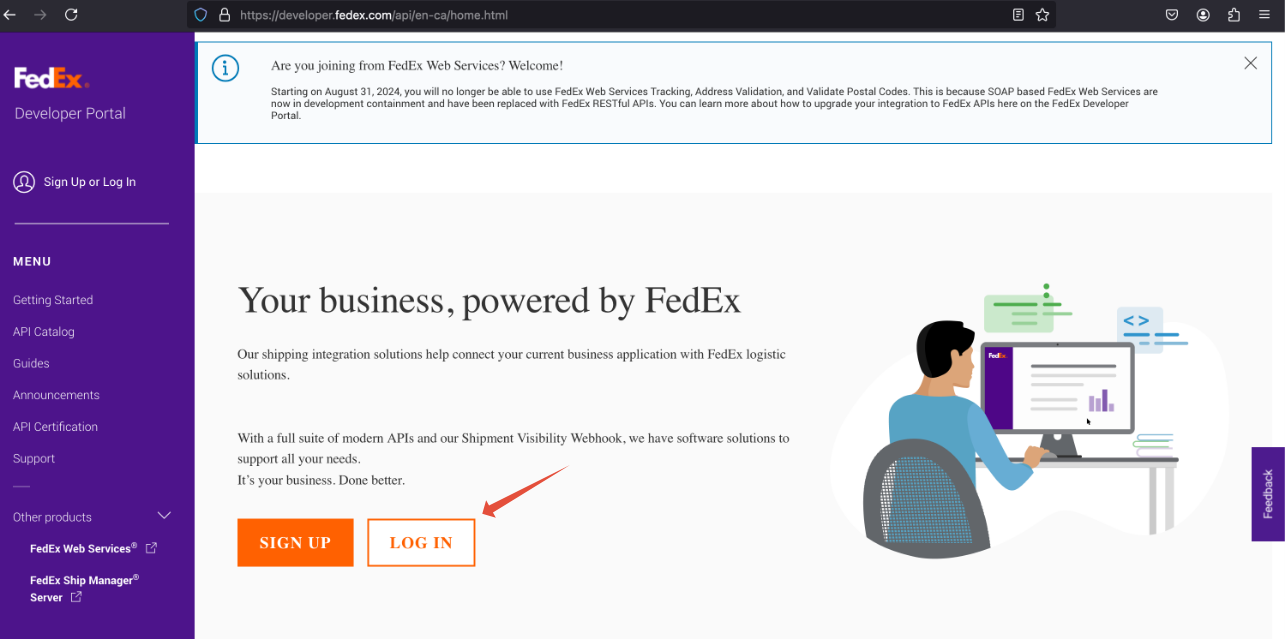Open the browser hamburger menu
The image size is (1285, 639).
tap(1265, 15)
